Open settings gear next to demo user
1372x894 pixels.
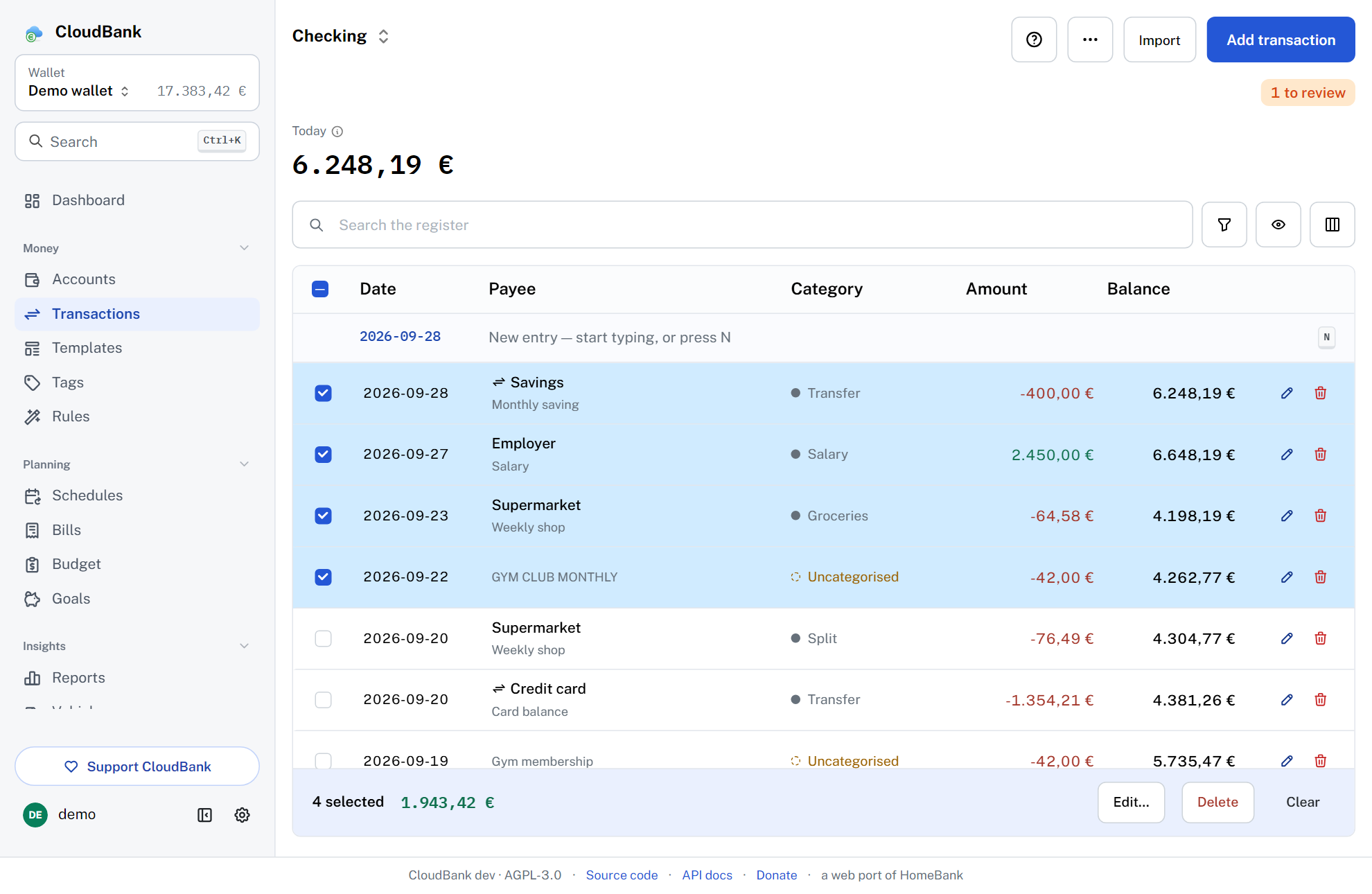pos(242,815)
